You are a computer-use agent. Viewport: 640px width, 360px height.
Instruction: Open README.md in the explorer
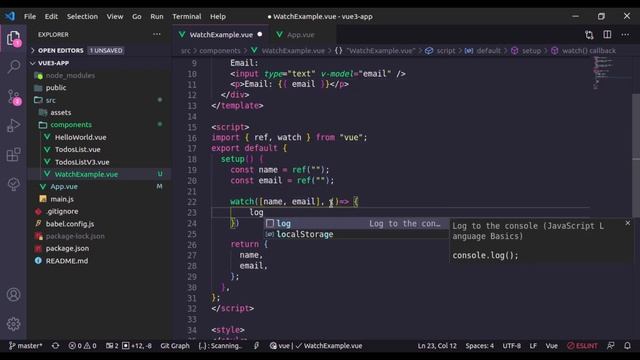point(100,261)
